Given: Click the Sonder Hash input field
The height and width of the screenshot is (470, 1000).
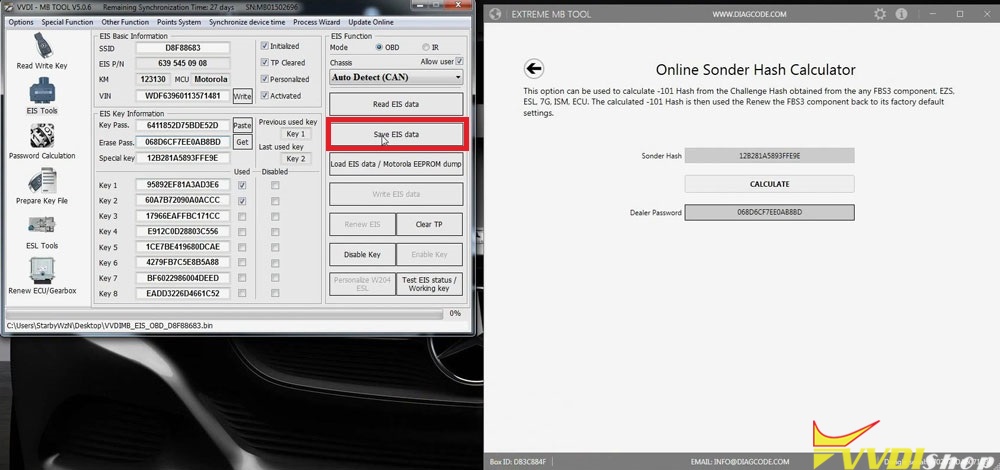Looking at the screenshot, I should (x=769, y=156).
